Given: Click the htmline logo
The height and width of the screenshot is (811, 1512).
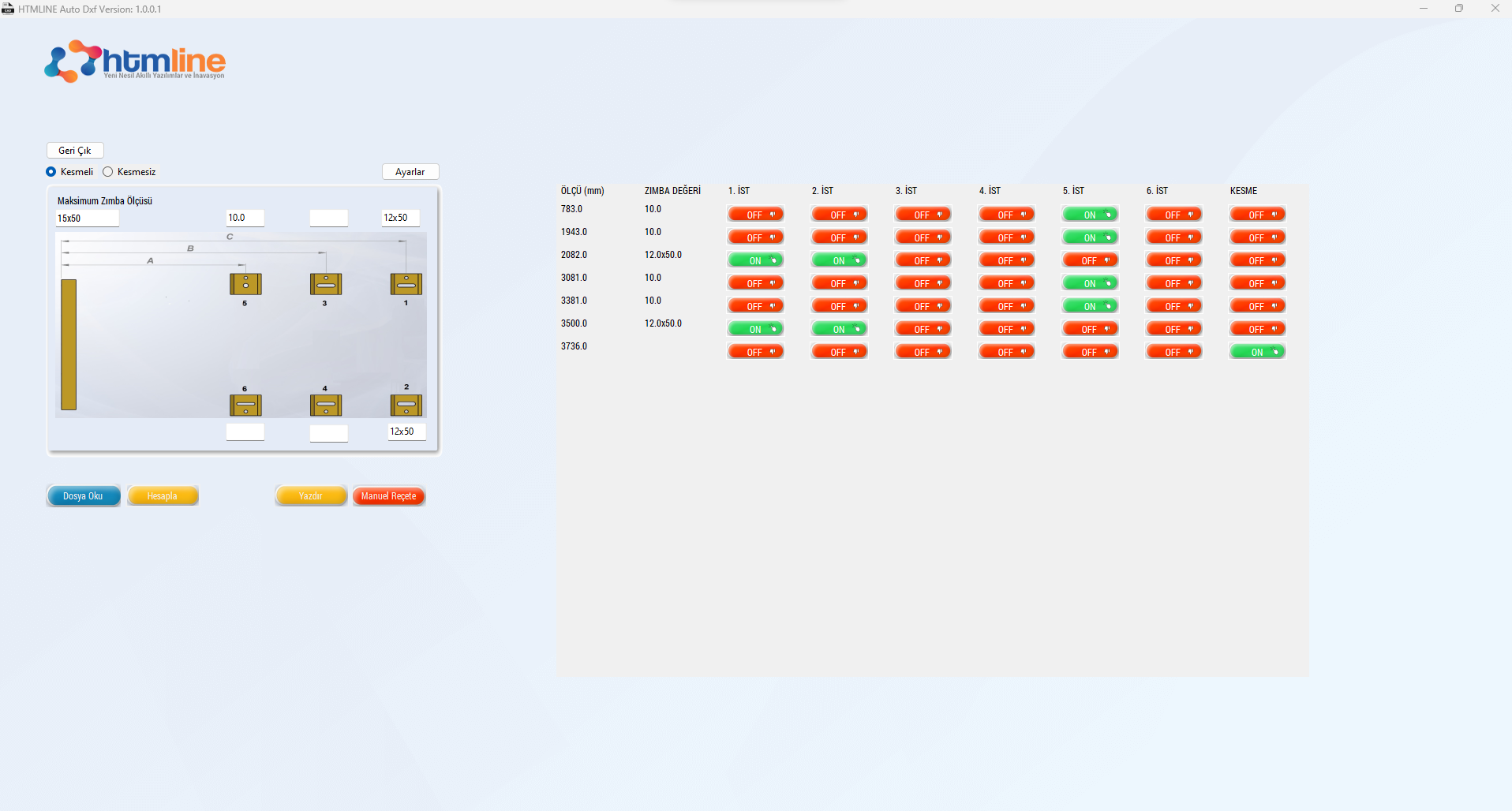Looking at the screenshot, I should tap(135, 62).
